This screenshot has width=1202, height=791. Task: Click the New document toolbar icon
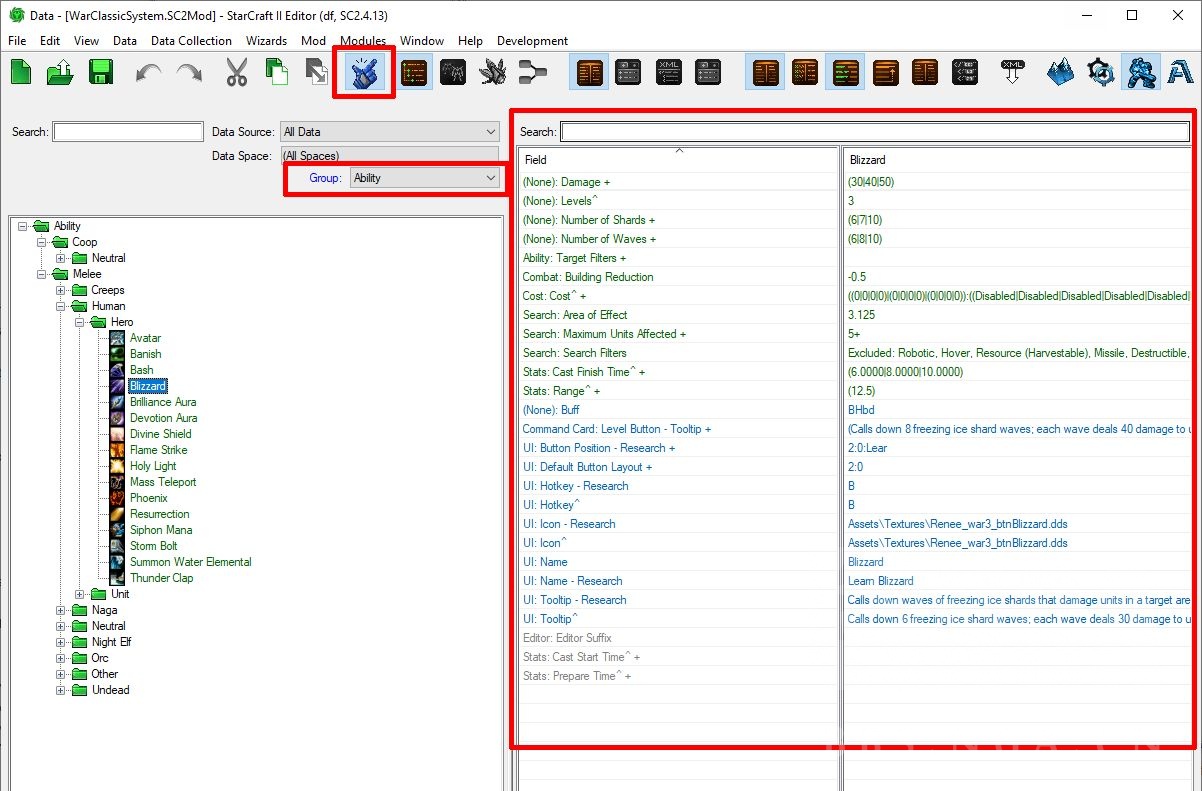click(22, 73)
